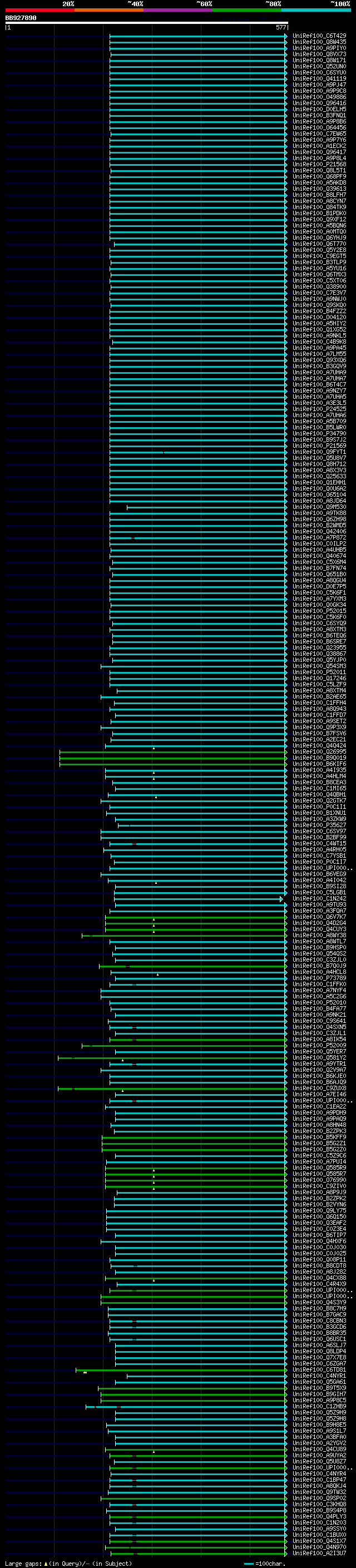The image size is (356, 1568).
Task: Select the UniRef100_Q5Y2E8 label
Action: click(319, 250)
